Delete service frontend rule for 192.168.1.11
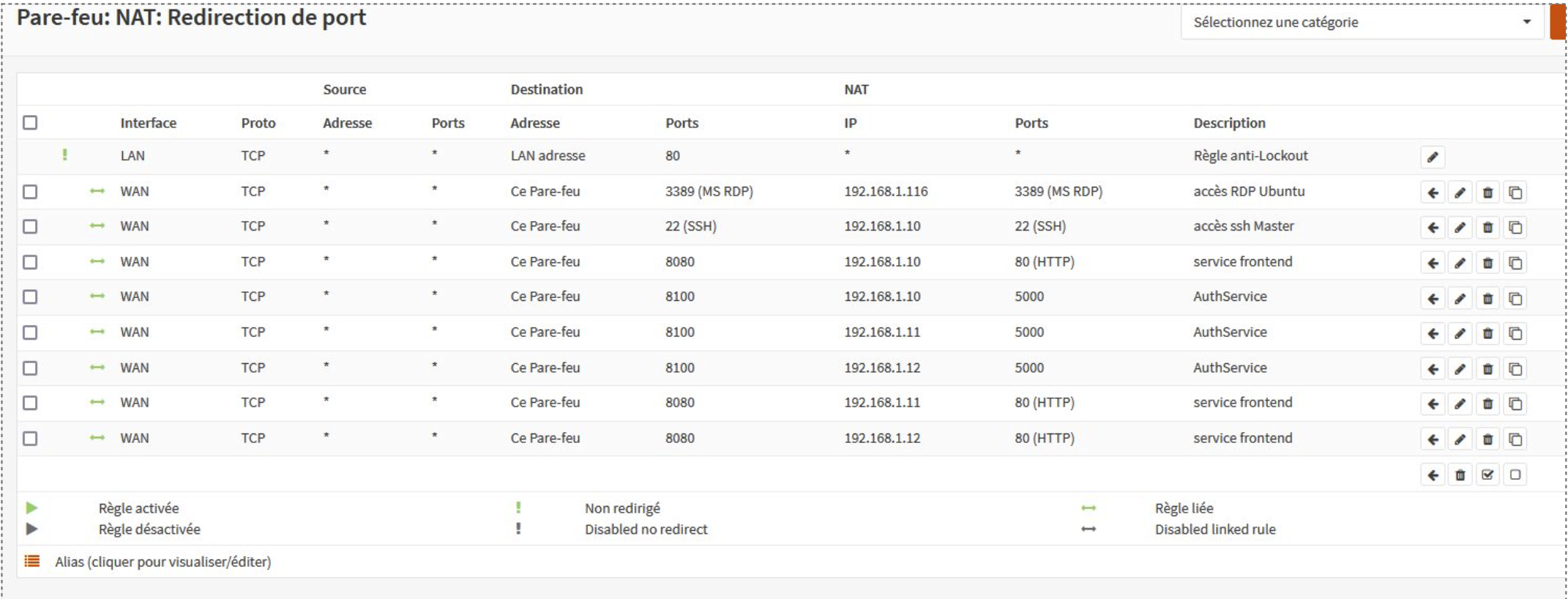Screen dimensions: 1568x599 click(x=1487, y=404)
